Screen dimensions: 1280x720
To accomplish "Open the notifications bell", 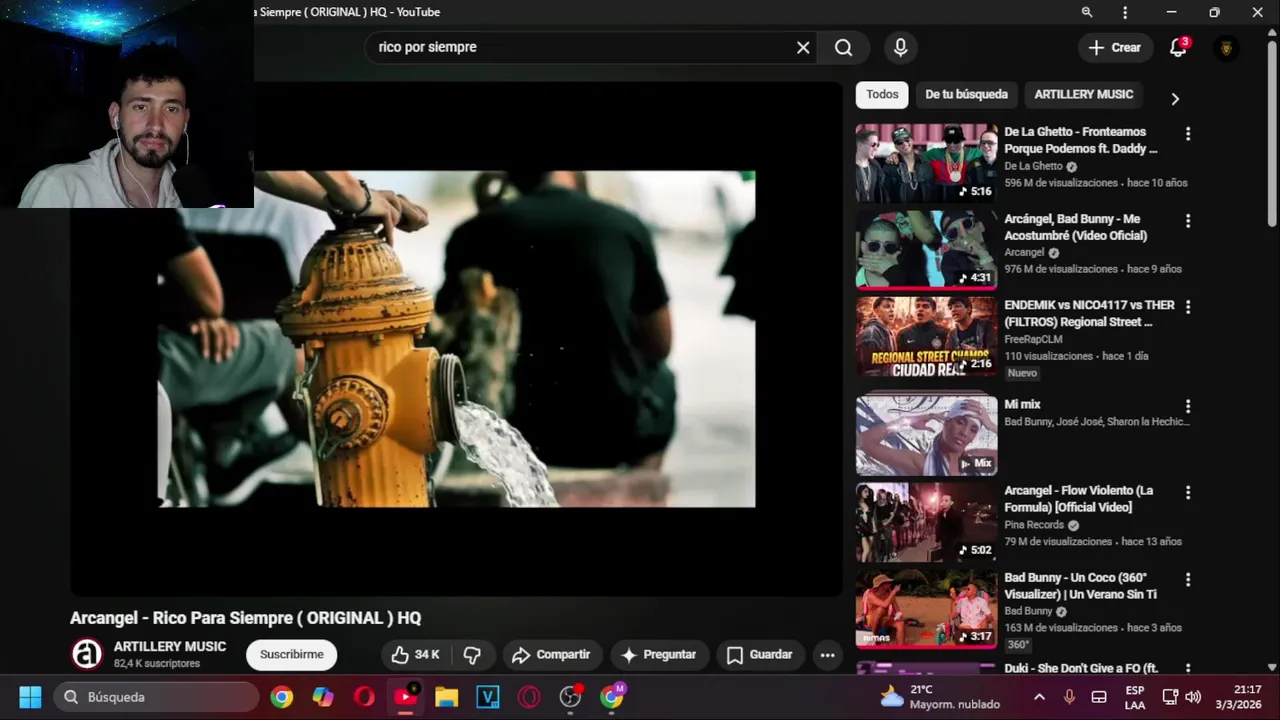I will [x=1178, y=48].
